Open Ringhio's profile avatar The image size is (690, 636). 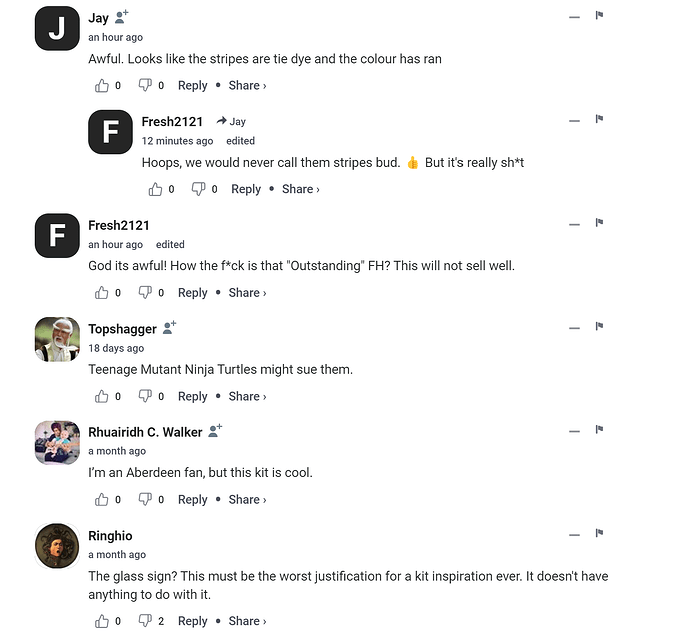pyautogui.click(x=57, y=546)
